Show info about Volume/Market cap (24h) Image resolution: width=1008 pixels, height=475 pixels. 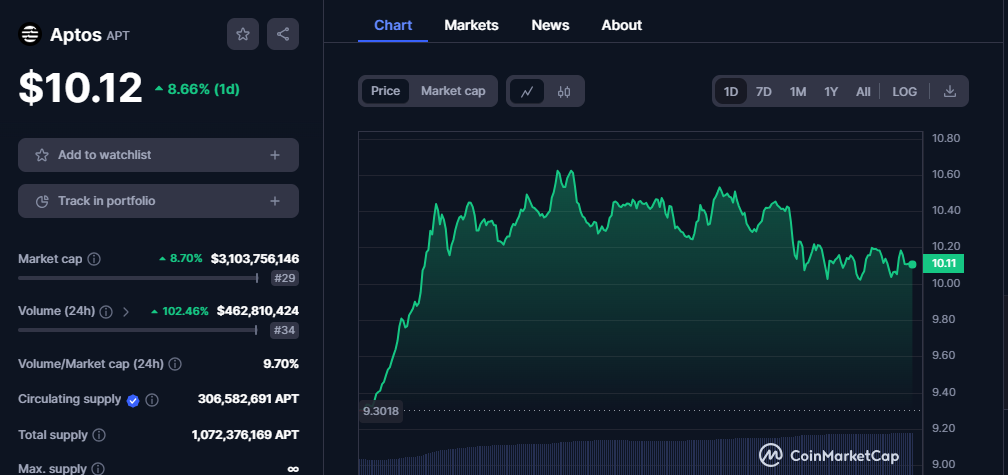pyautogui.click(x=175, y=364)
